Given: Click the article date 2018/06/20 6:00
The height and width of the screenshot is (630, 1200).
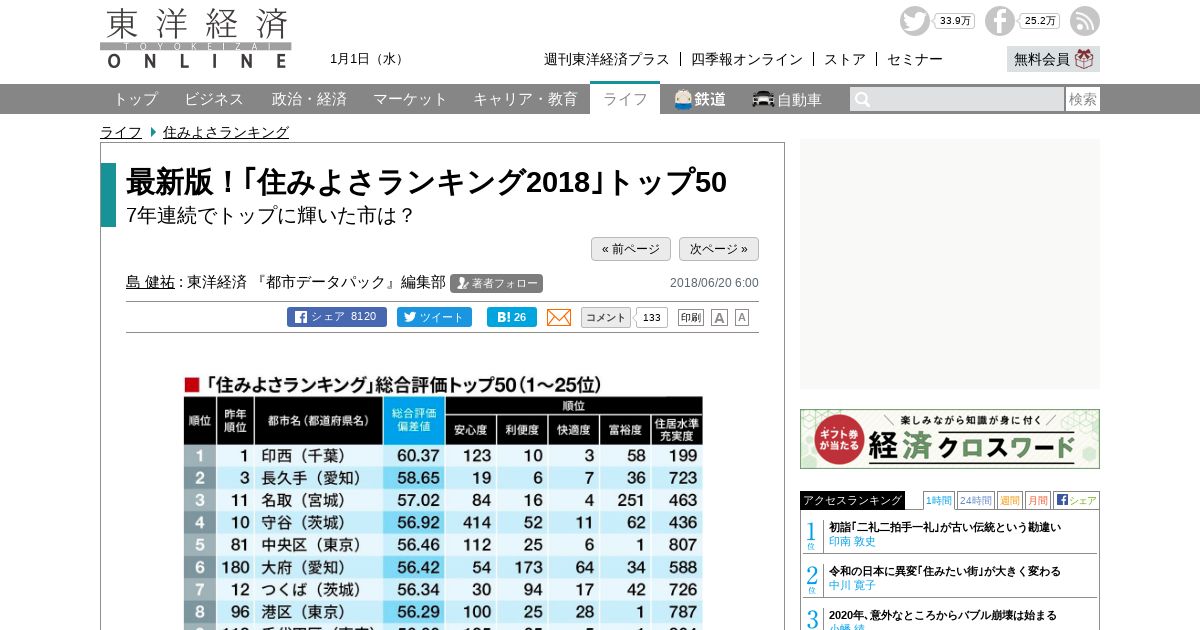Looking at the screenshot, I should point(714,283).
